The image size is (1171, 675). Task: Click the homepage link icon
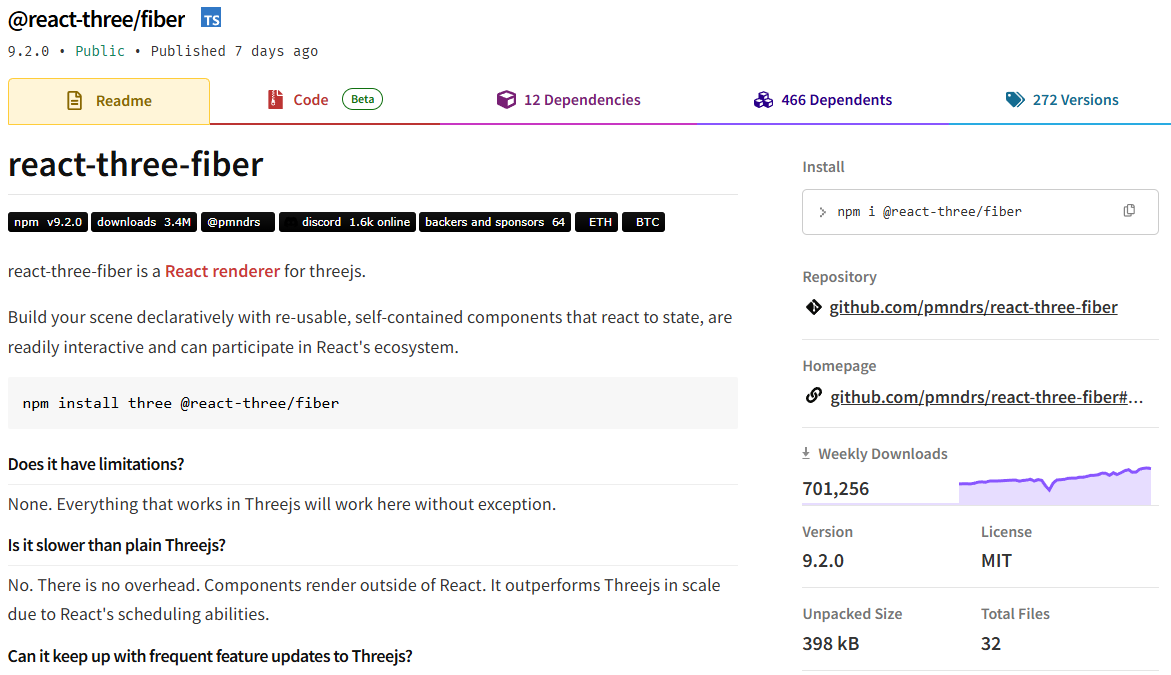point(813,395)
